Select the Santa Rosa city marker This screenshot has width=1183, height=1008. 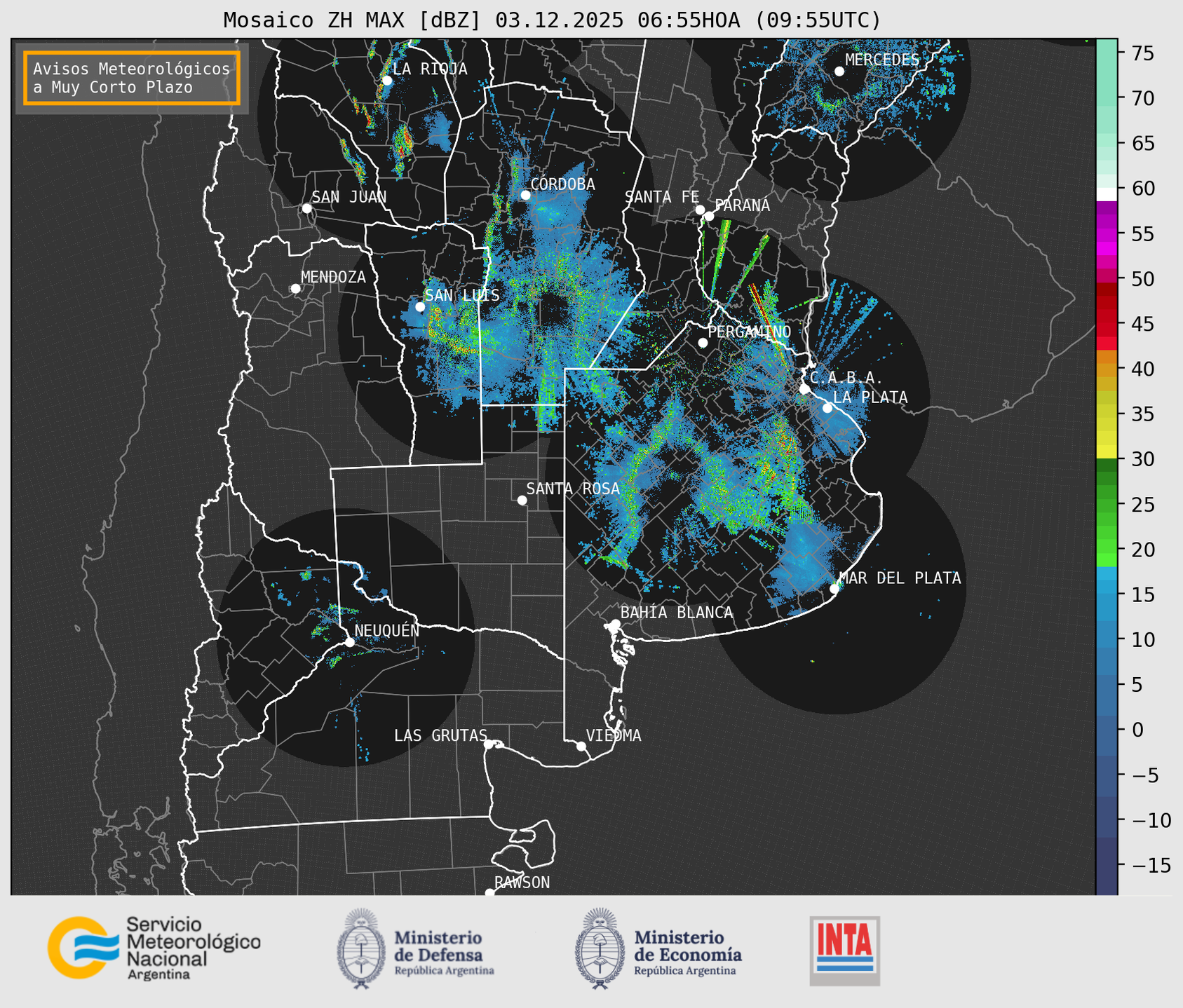point(522,500)
